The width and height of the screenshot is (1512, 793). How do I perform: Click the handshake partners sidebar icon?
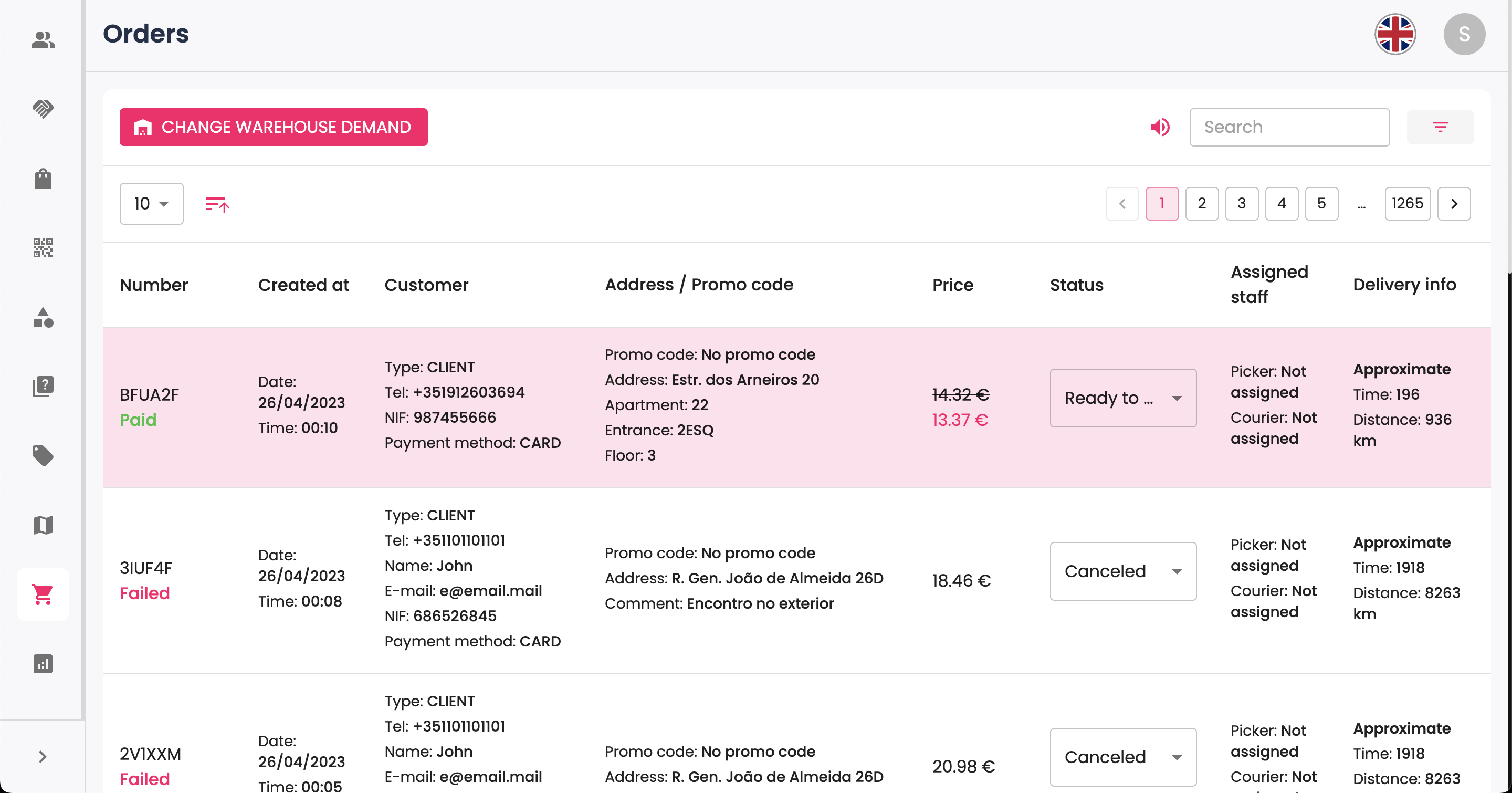[43, 109]
